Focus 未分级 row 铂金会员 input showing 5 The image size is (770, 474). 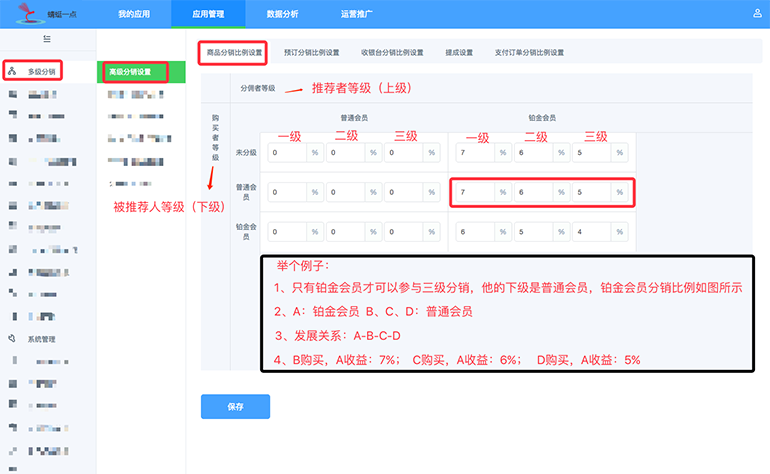pyautogui.click(x=592, y=153)
